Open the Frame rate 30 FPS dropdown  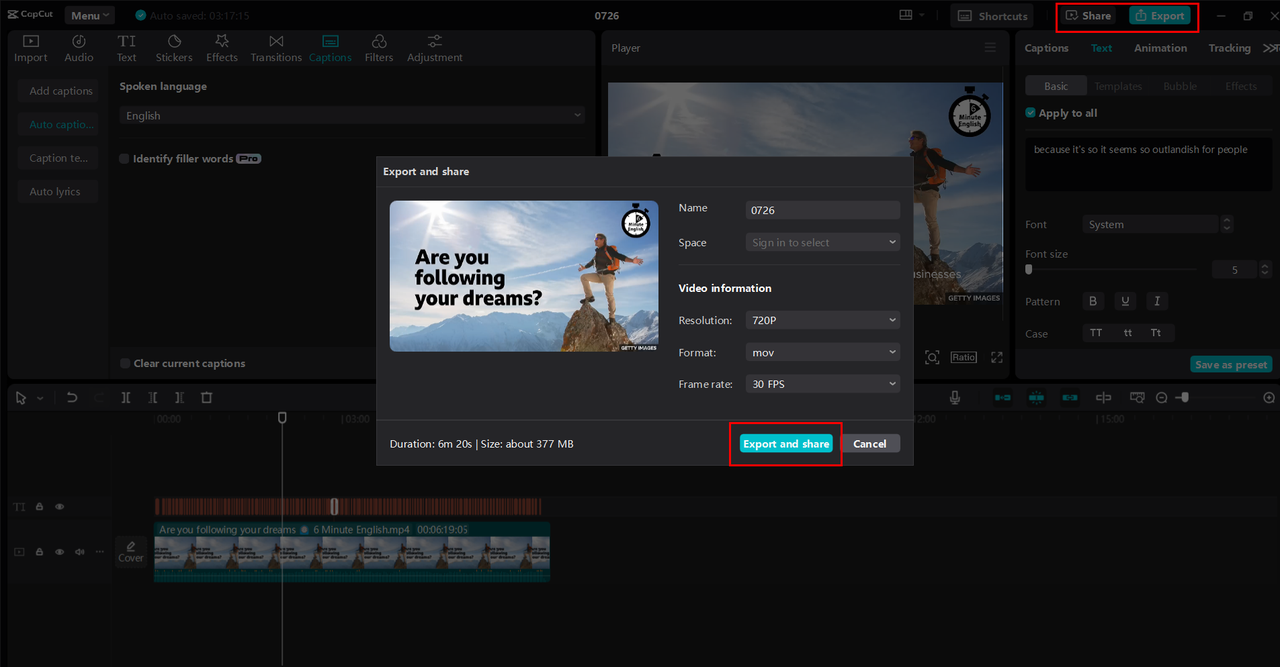pyautogui.click(x=823, y=384)
